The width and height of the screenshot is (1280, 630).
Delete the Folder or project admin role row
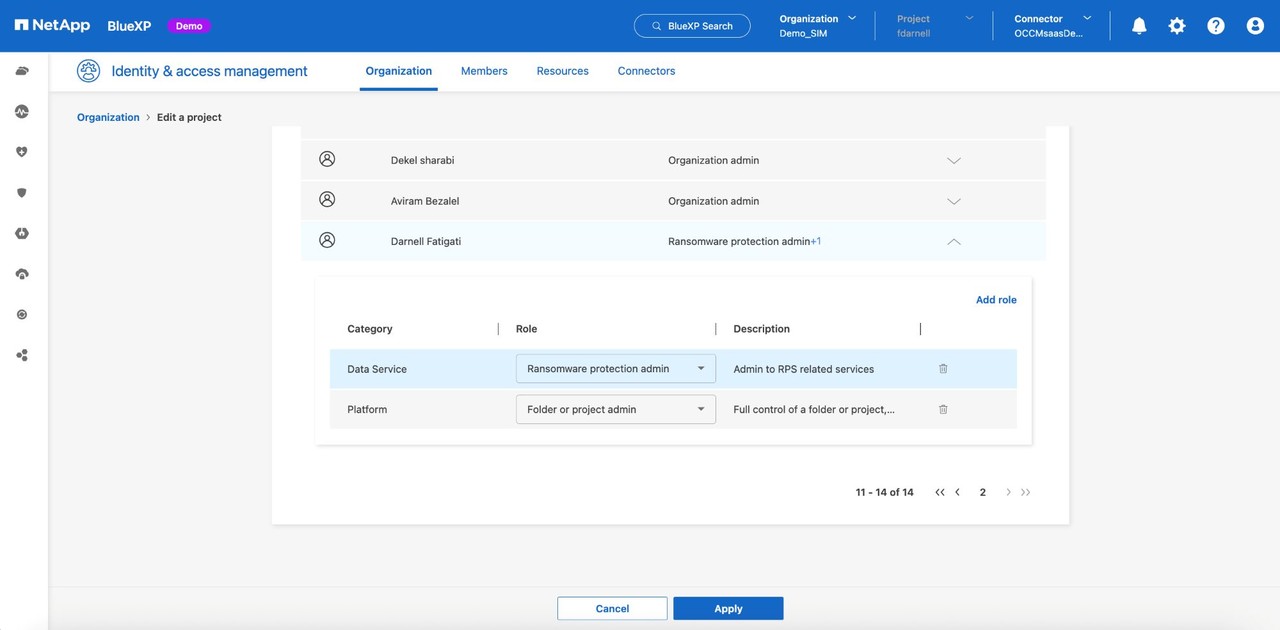(x=943, y=409)
